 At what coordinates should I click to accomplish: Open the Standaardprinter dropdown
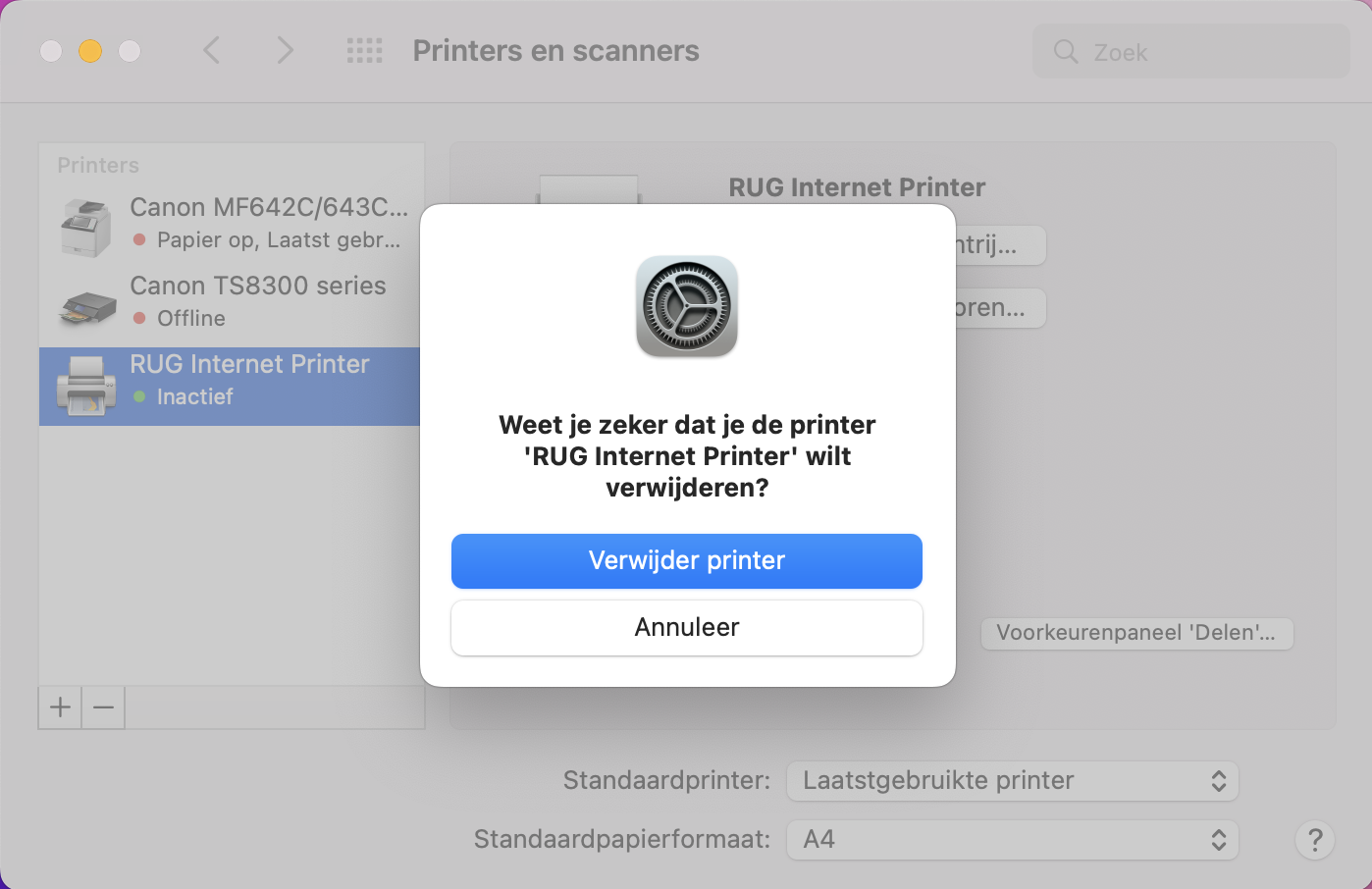(x=1012, y=780)
